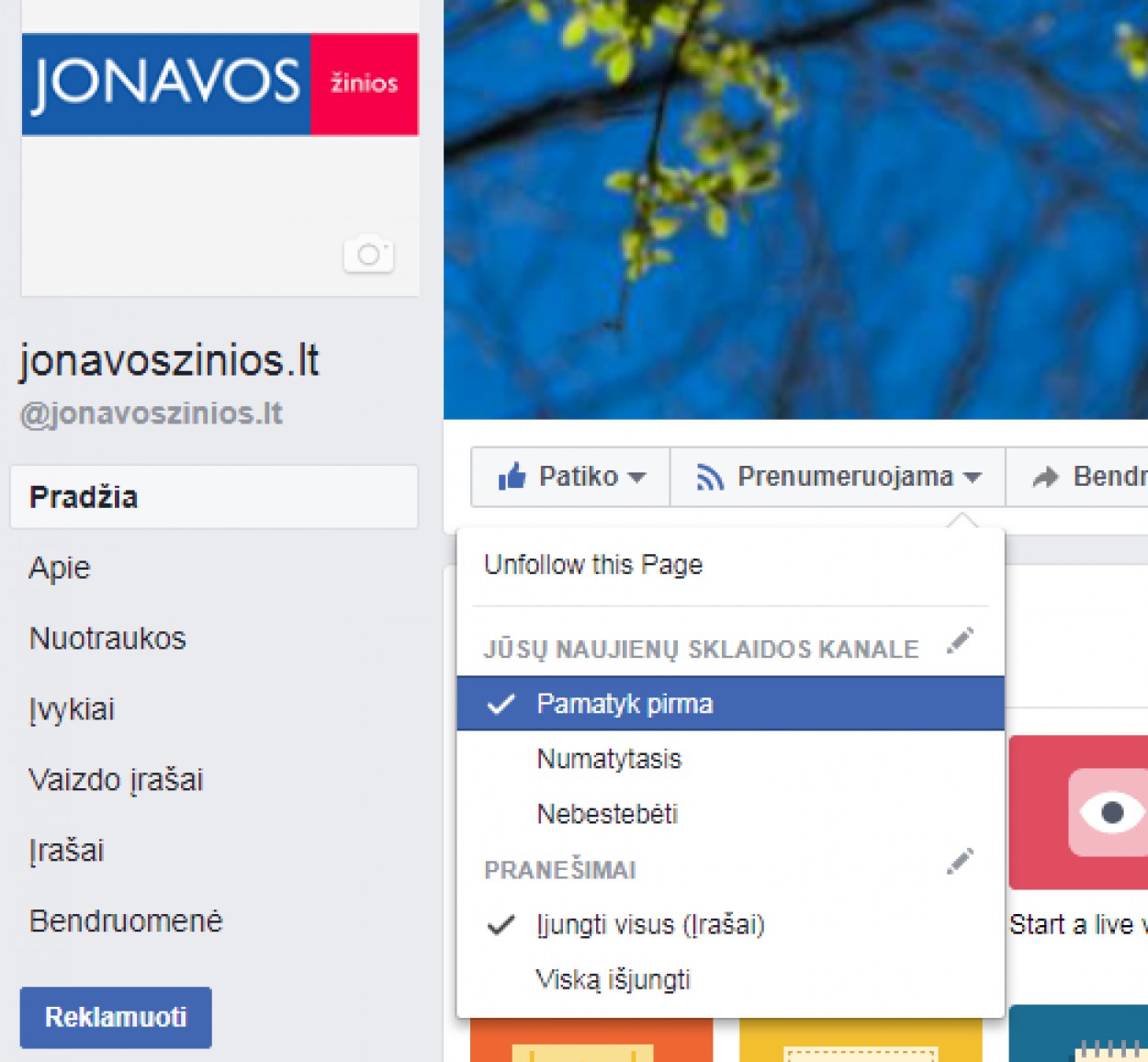The image size is (1148, 1062).
Task: Edit news feed settings with pencil icon
Action: click(960, 641)
